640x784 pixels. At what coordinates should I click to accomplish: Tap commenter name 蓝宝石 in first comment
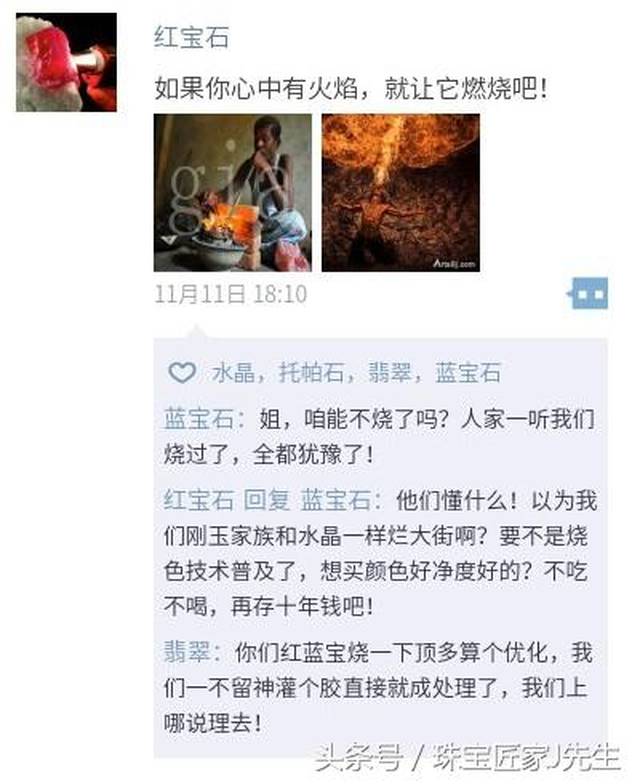tap(198, 419)
